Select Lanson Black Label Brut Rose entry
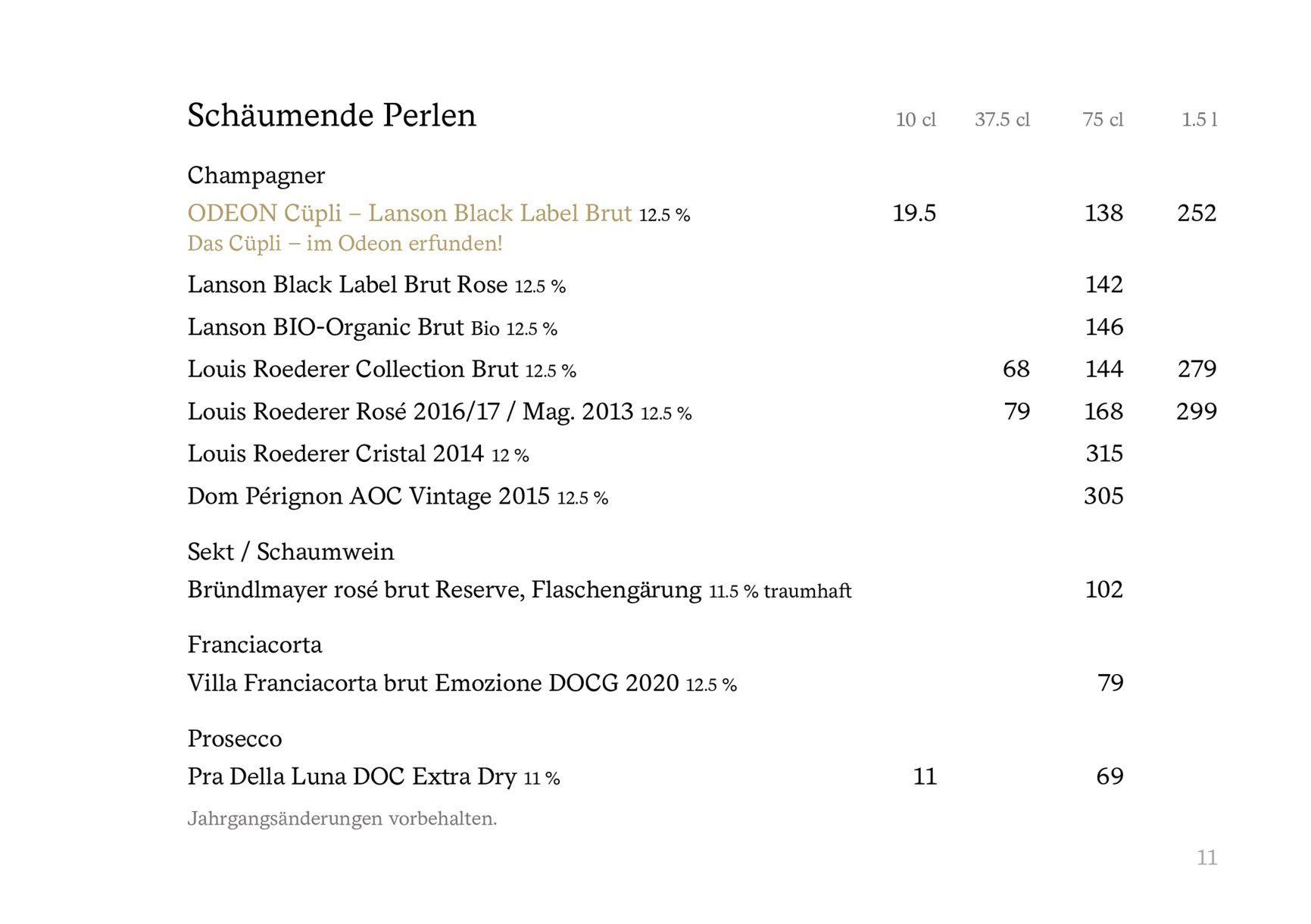This screenshot has height=924, width=1311. [x=348, y=285]
